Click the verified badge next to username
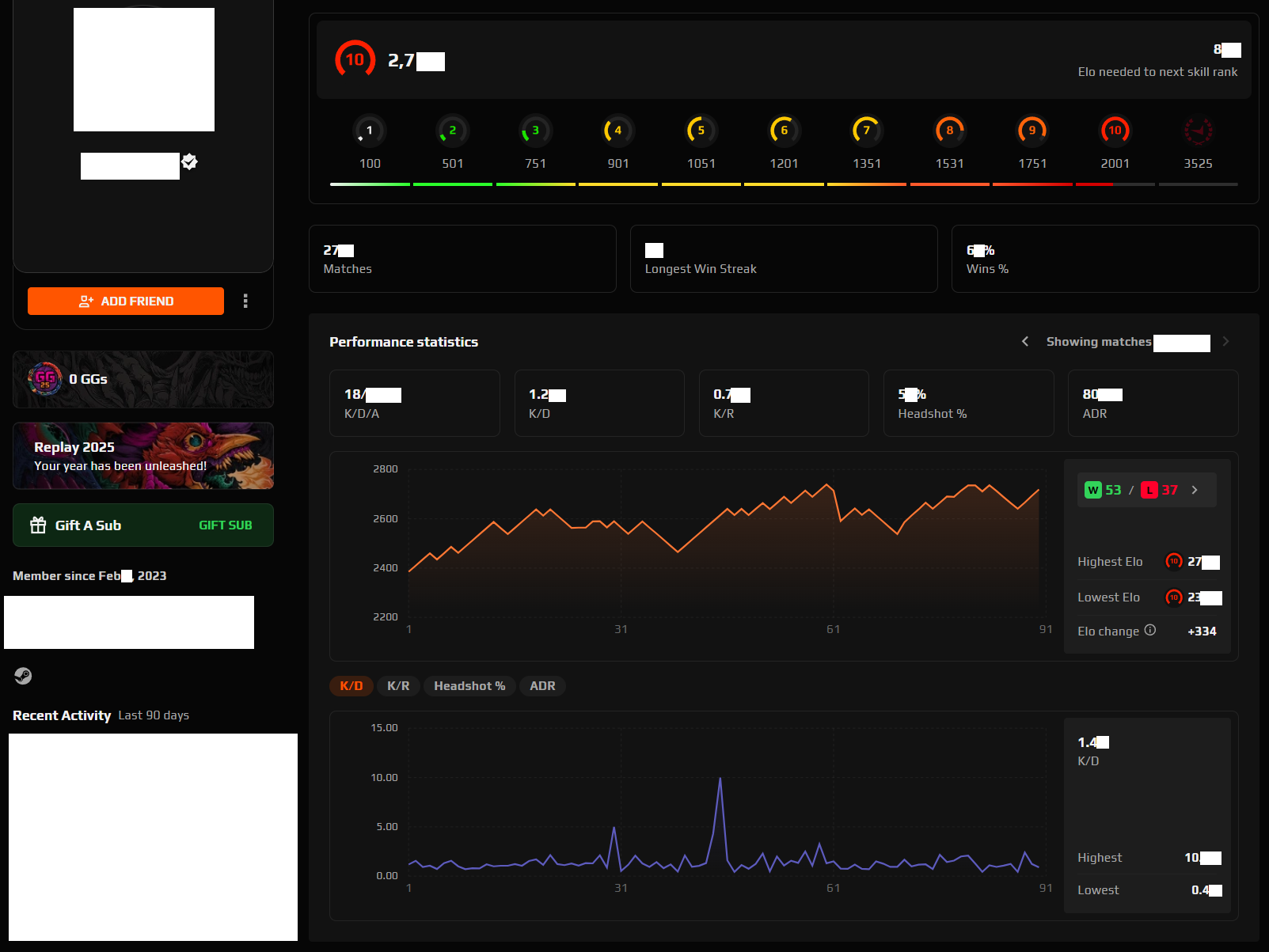Viewport: 1269px width, 952px height. (x=189, y=162)
